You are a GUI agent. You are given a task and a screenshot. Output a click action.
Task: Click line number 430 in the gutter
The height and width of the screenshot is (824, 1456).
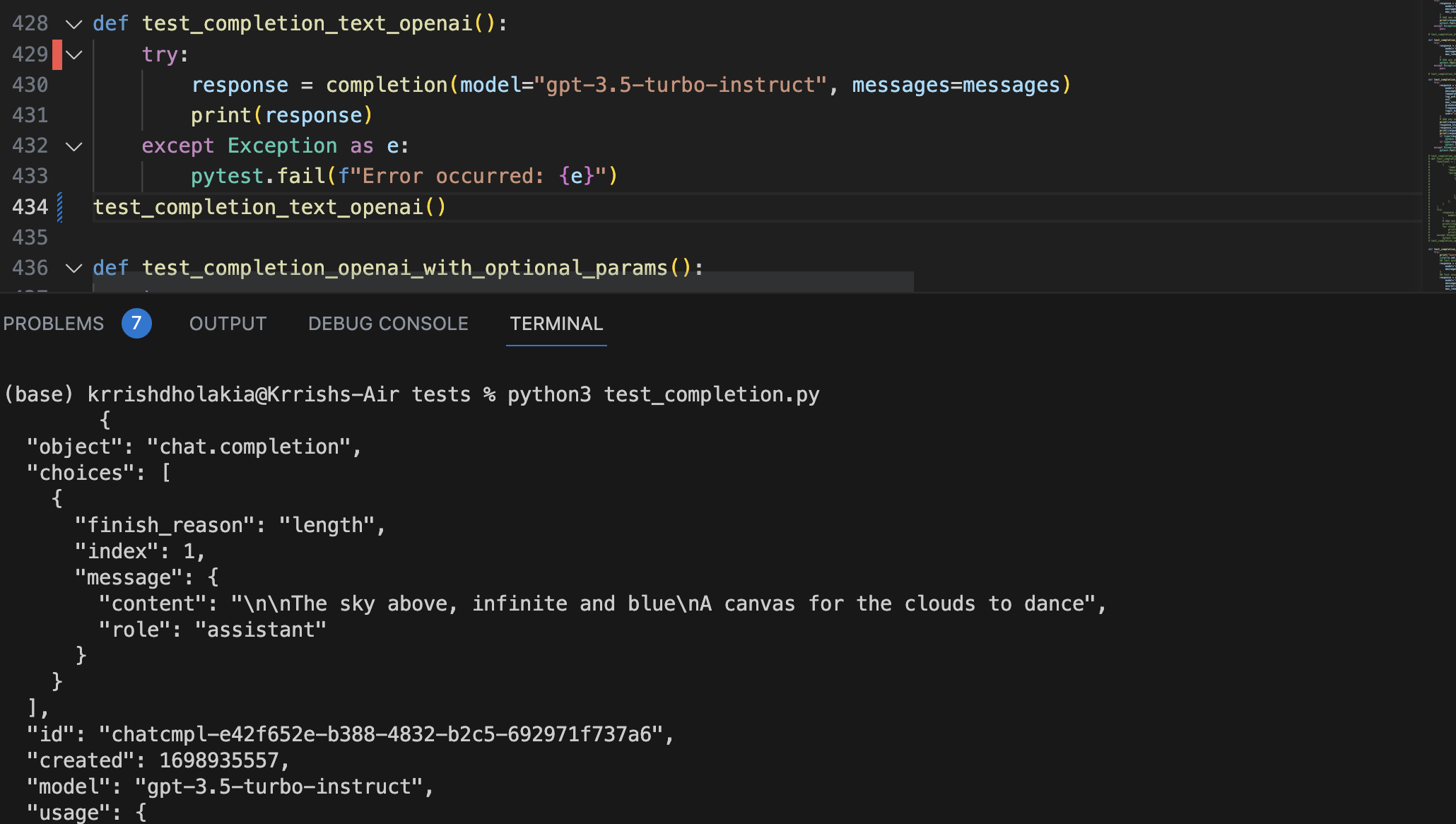pos(30,84)
